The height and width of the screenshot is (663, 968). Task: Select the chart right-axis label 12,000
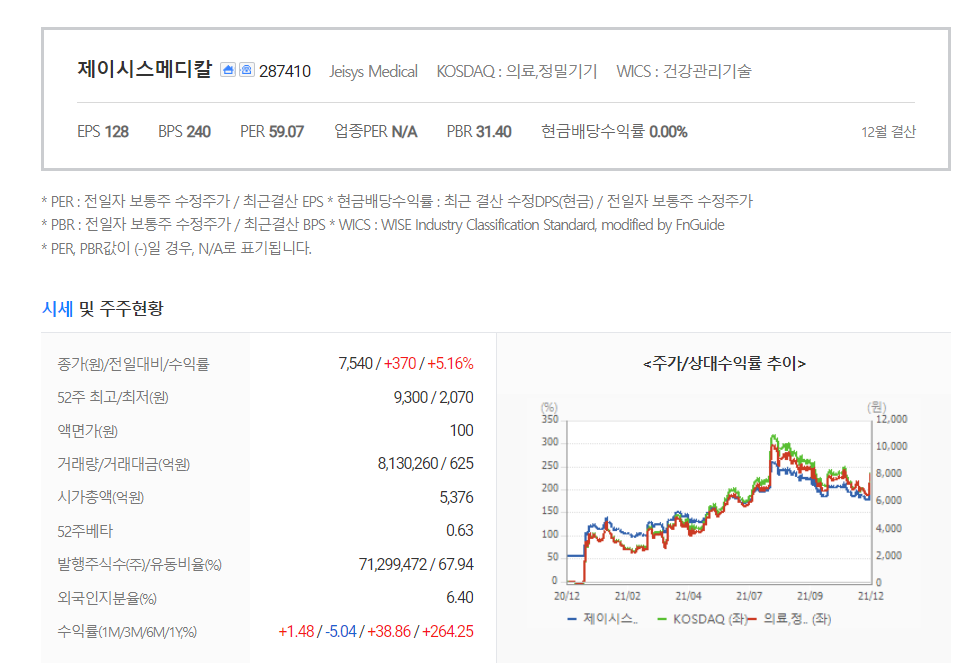(x=891, y=419)
